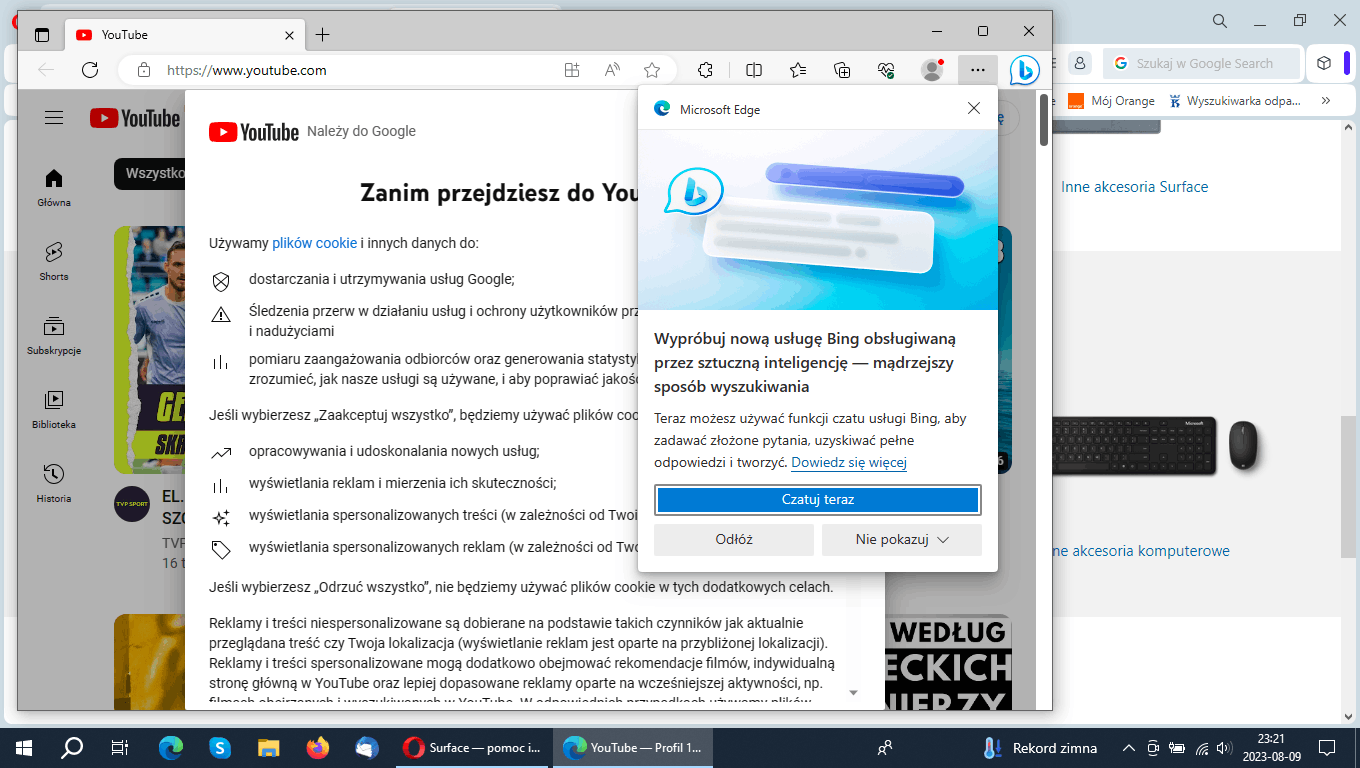Click the Opera profile avatar icon
Image resolution: width=1360 pixels, height=768 pixels.
point(1080,63)
